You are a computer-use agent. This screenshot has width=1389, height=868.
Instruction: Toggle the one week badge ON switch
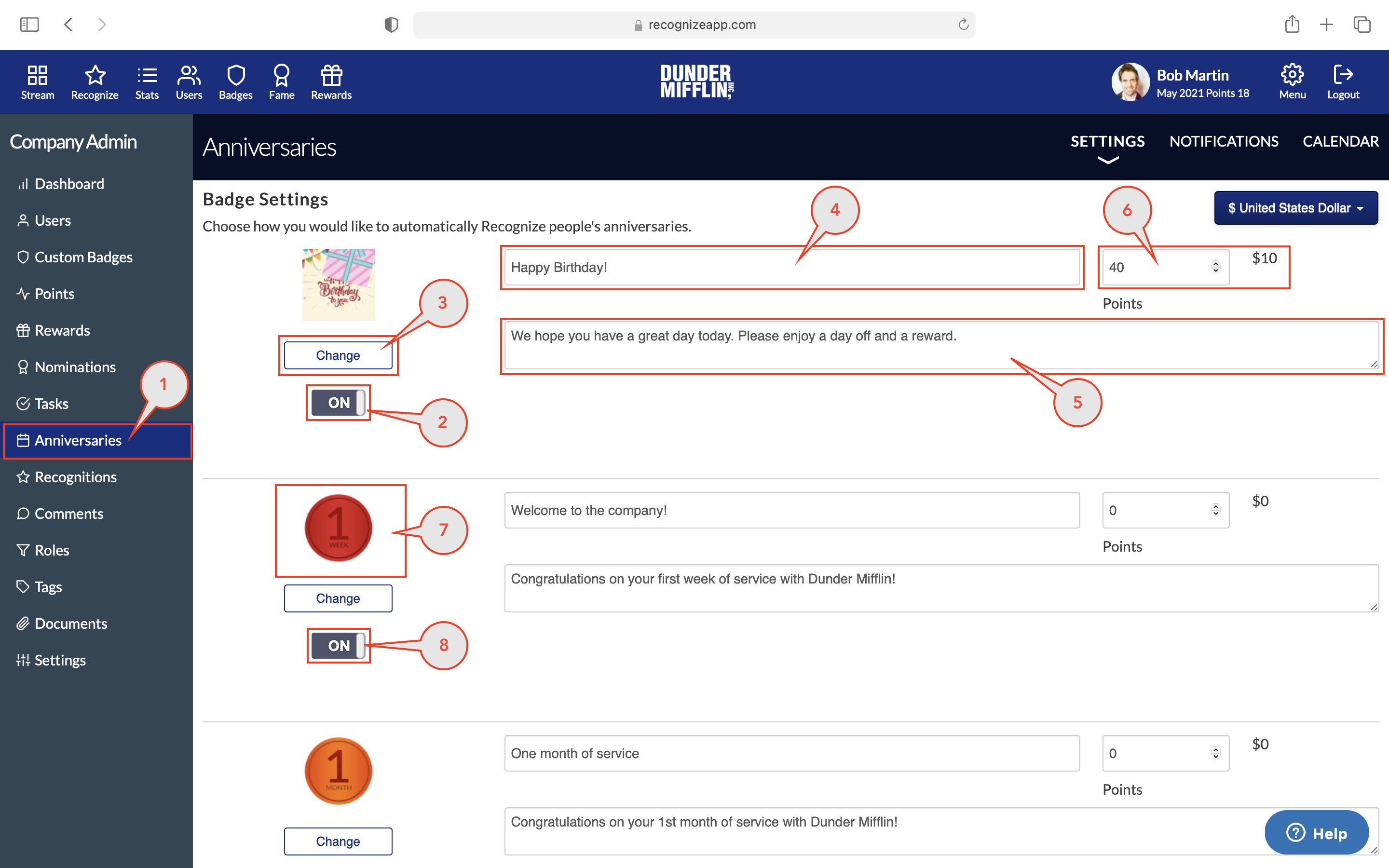tap(338, 646)
